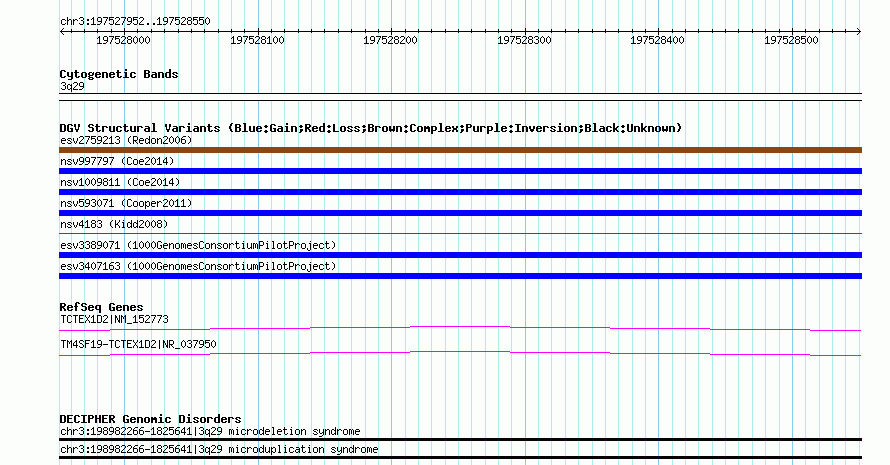Click the blue bar under nsv997797
The width and height of the screenshot is (890, 465).
460,171
